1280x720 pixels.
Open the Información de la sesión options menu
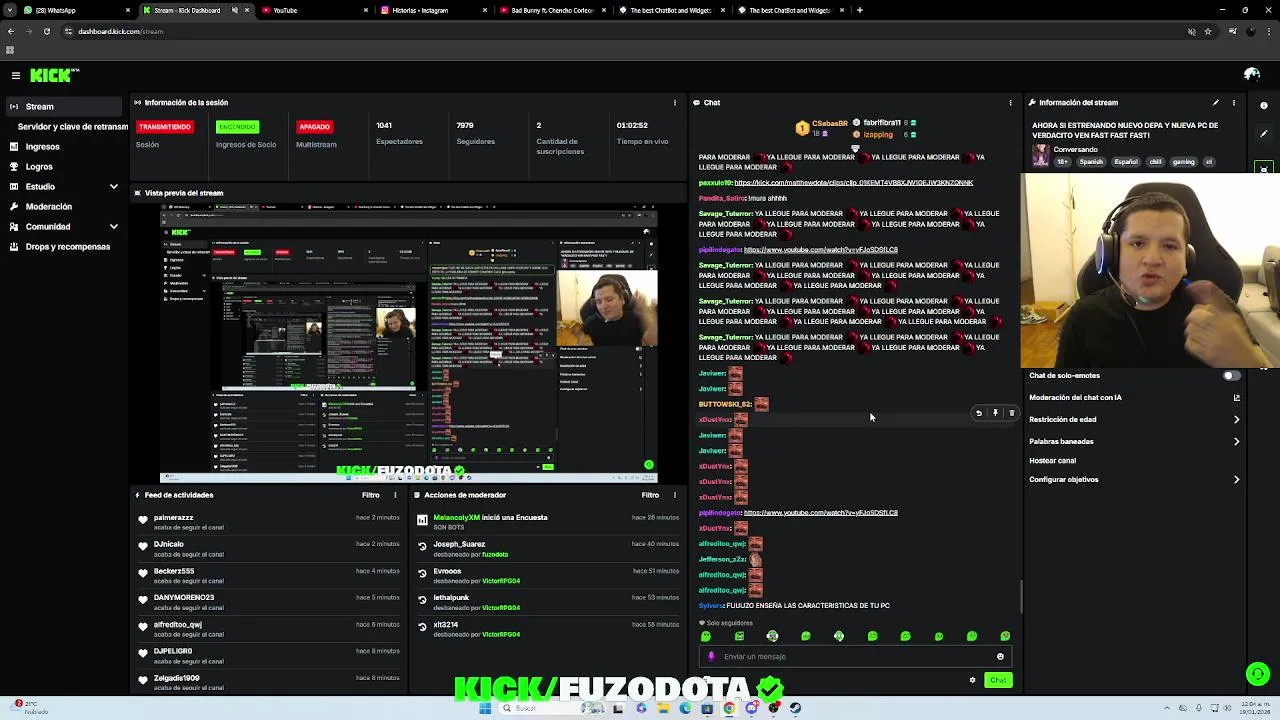(x=675, y=102)
